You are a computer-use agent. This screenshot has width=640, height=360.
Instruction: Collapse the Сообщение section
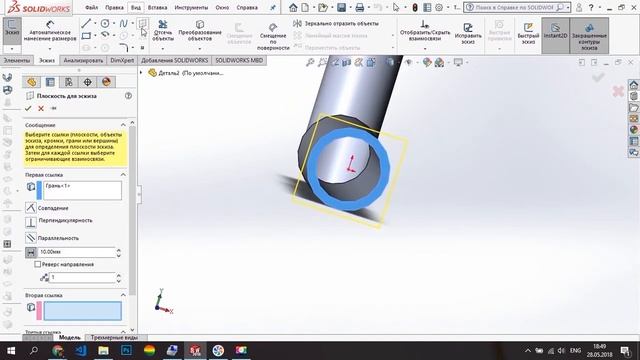click(123, 125)
